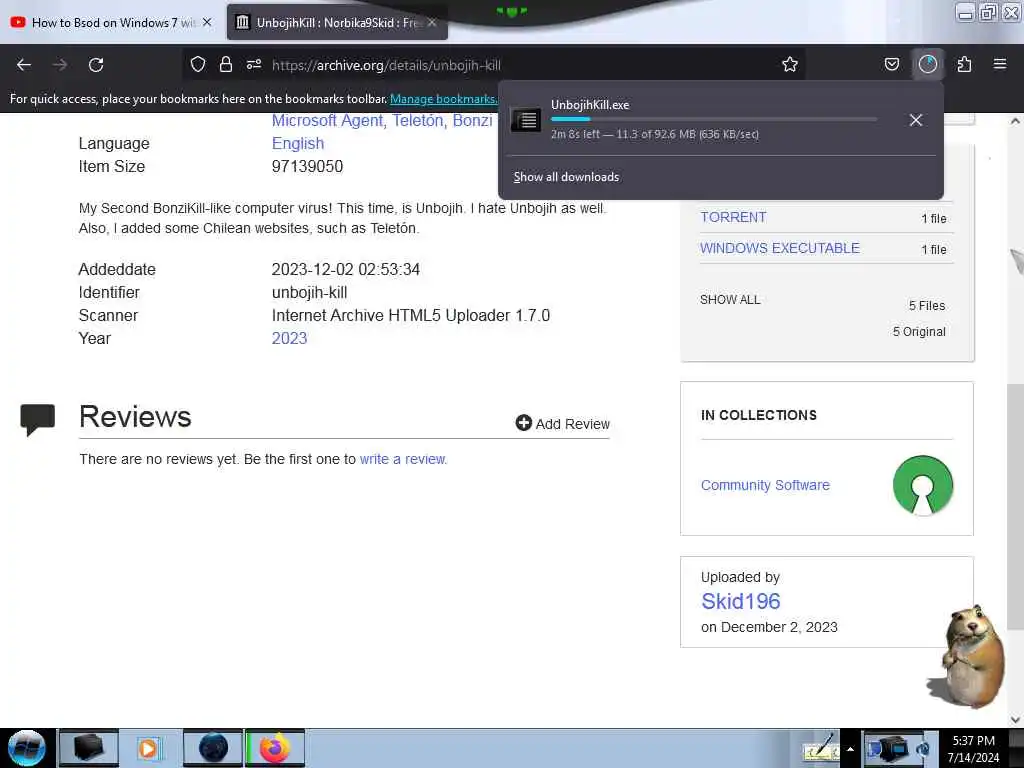Cancel the UnbojihKill.exe download
Image resolution: width=1024 pixels, height=768 pixels.
(916, 120)
